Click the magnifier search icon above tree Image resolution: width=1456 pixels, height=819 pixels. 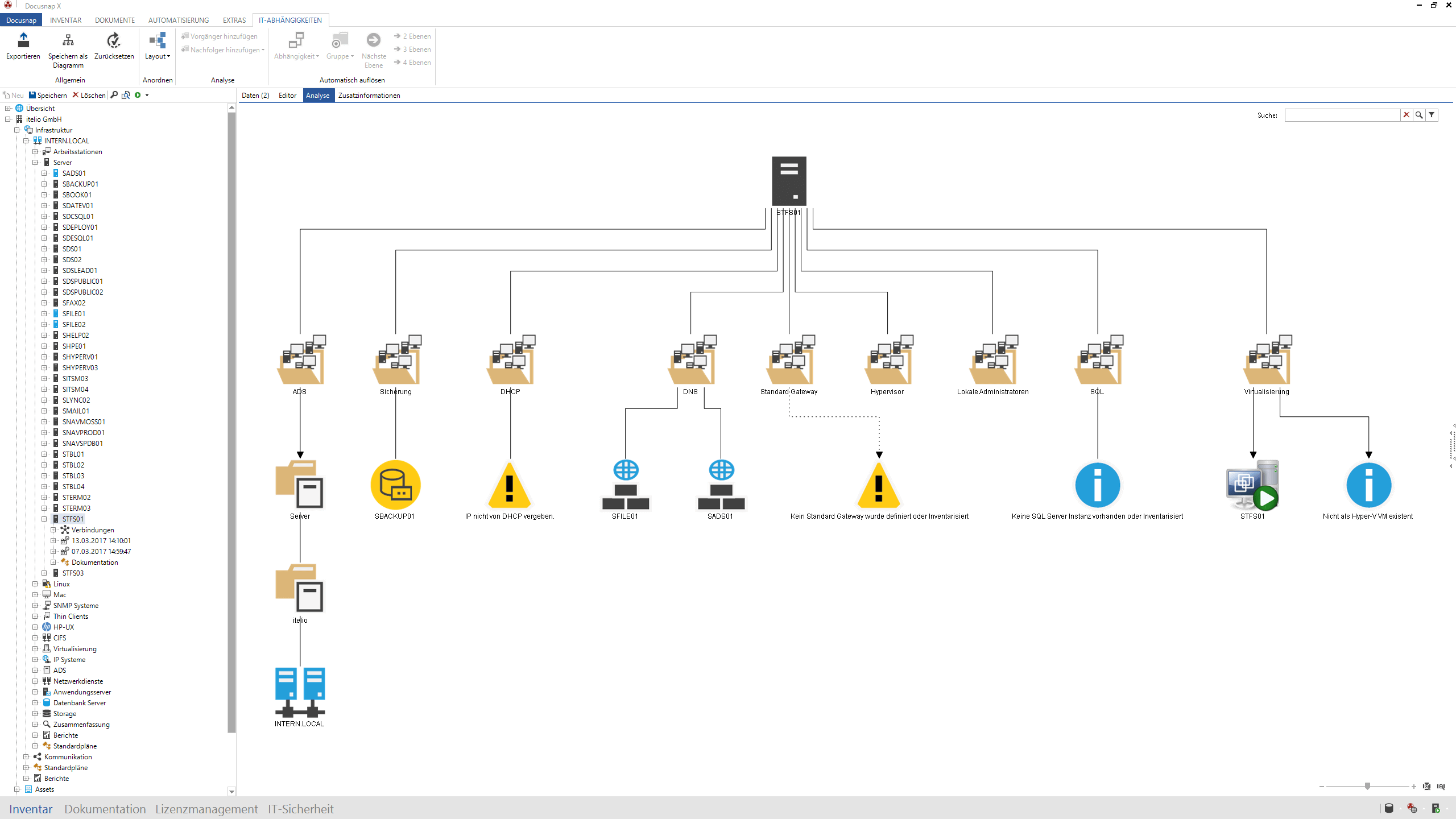[114, 95]
